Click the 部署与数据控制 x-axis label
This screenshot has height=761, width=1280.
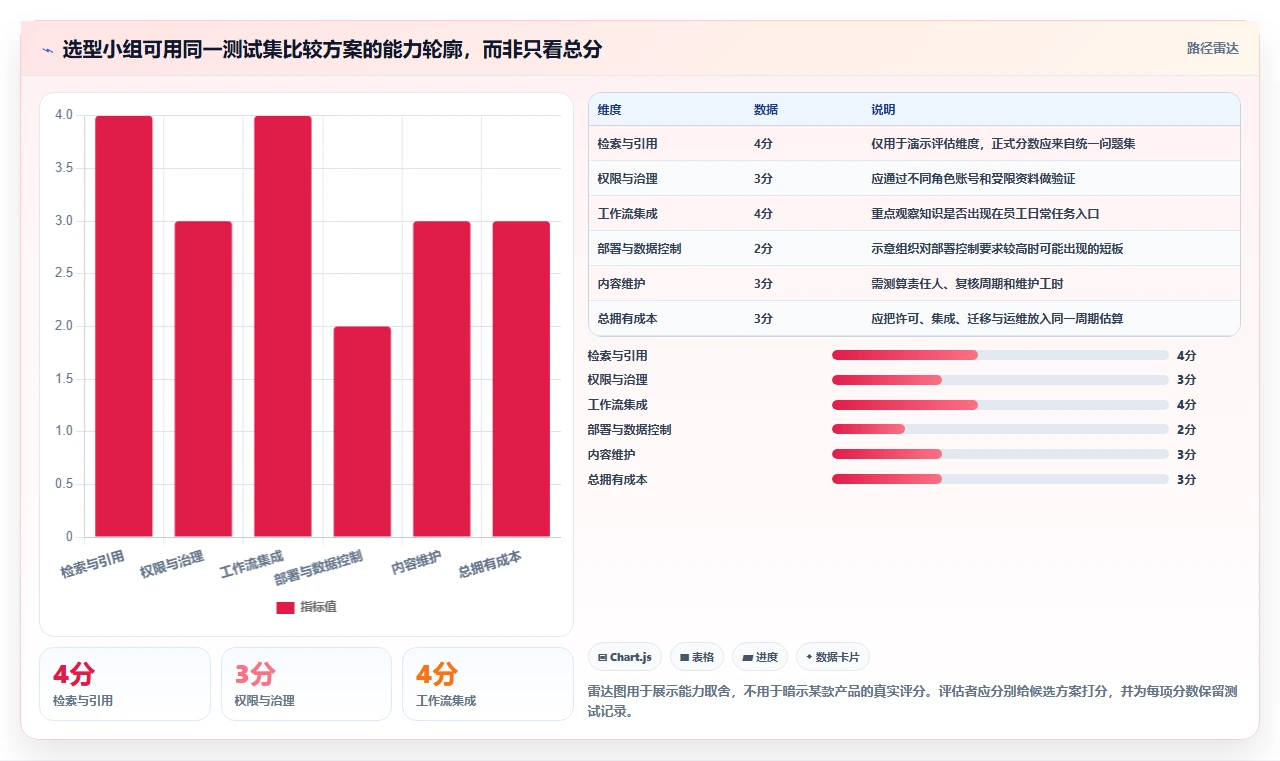coord(319,566)
